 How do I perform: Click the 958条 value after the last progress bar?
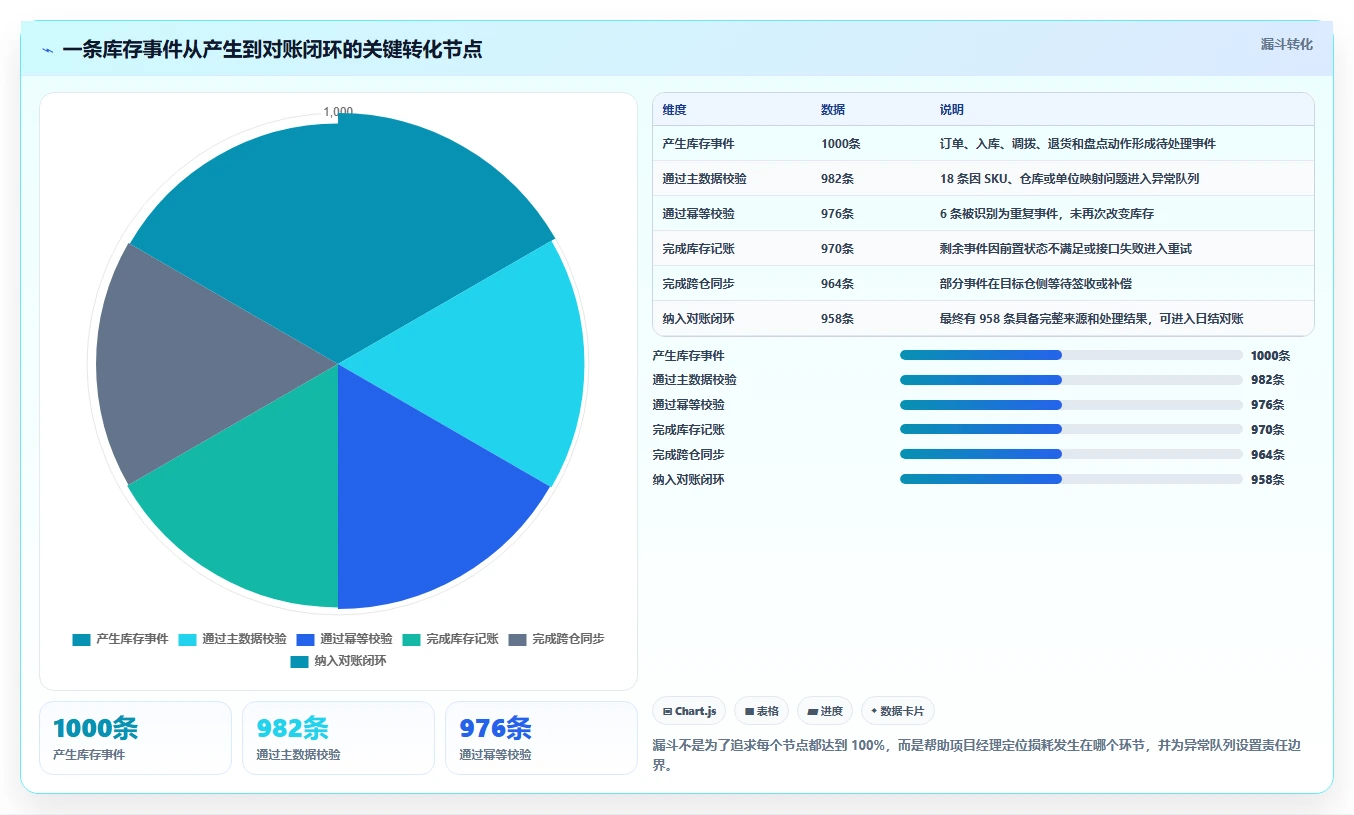[x=1267, y=480]
